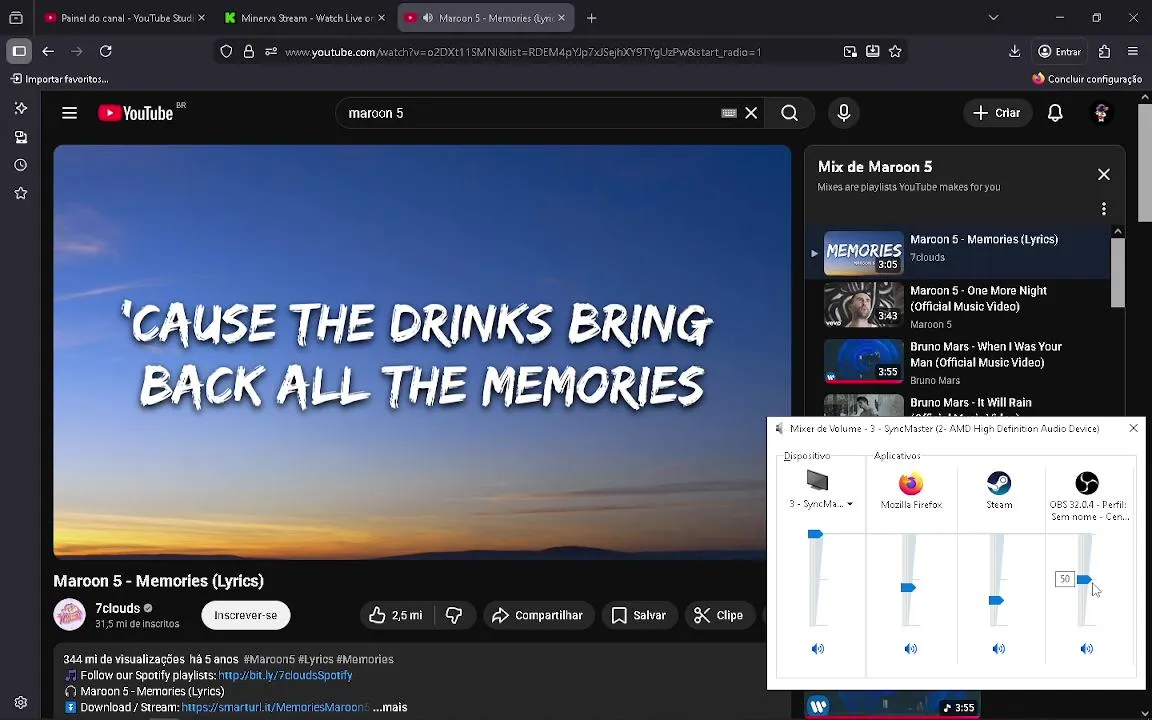Show site shield tracking protection info
This screenshot has width=1152, height=720.
coord(226,51)
